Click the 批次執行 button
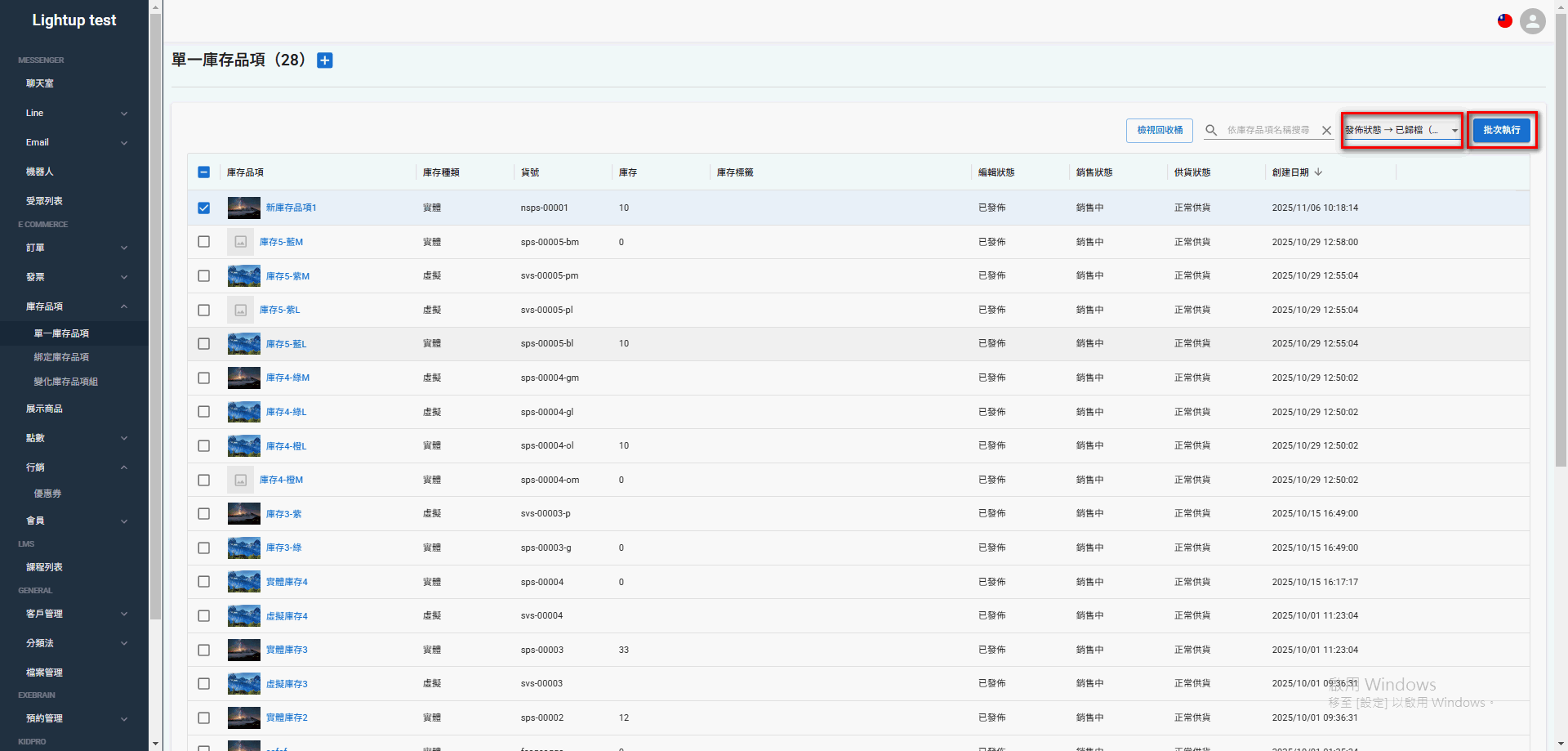Image resolution: width=1568 pixels, height=751 pixels. (x=1501, y=129)
